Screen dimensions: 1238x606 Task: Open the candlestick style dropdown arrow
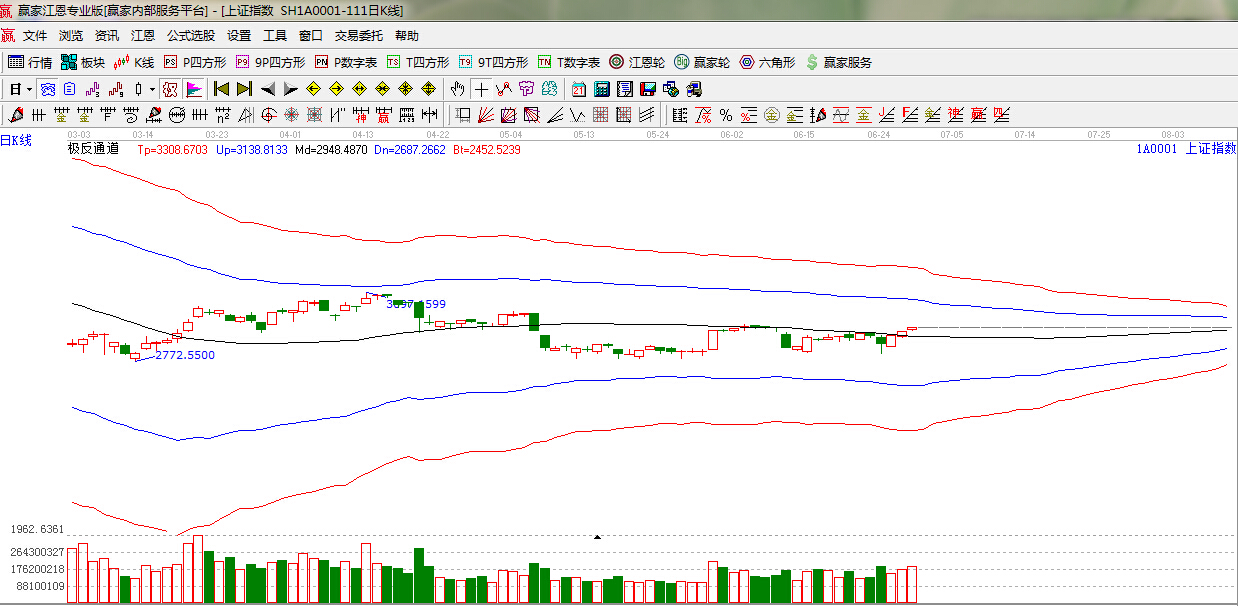click(152, 89)
